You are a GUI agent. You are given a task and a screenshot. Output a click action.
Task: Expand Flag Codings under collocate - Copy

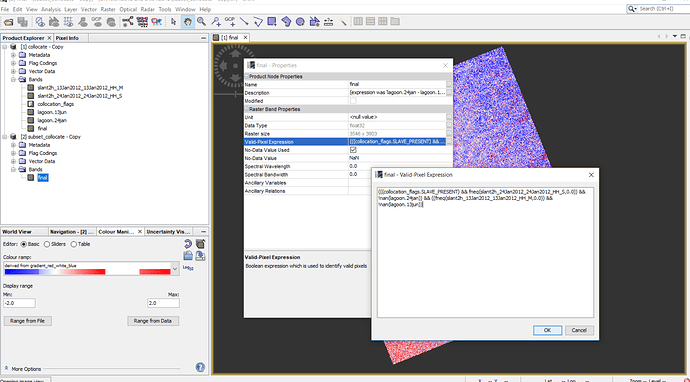coord(13,63)
